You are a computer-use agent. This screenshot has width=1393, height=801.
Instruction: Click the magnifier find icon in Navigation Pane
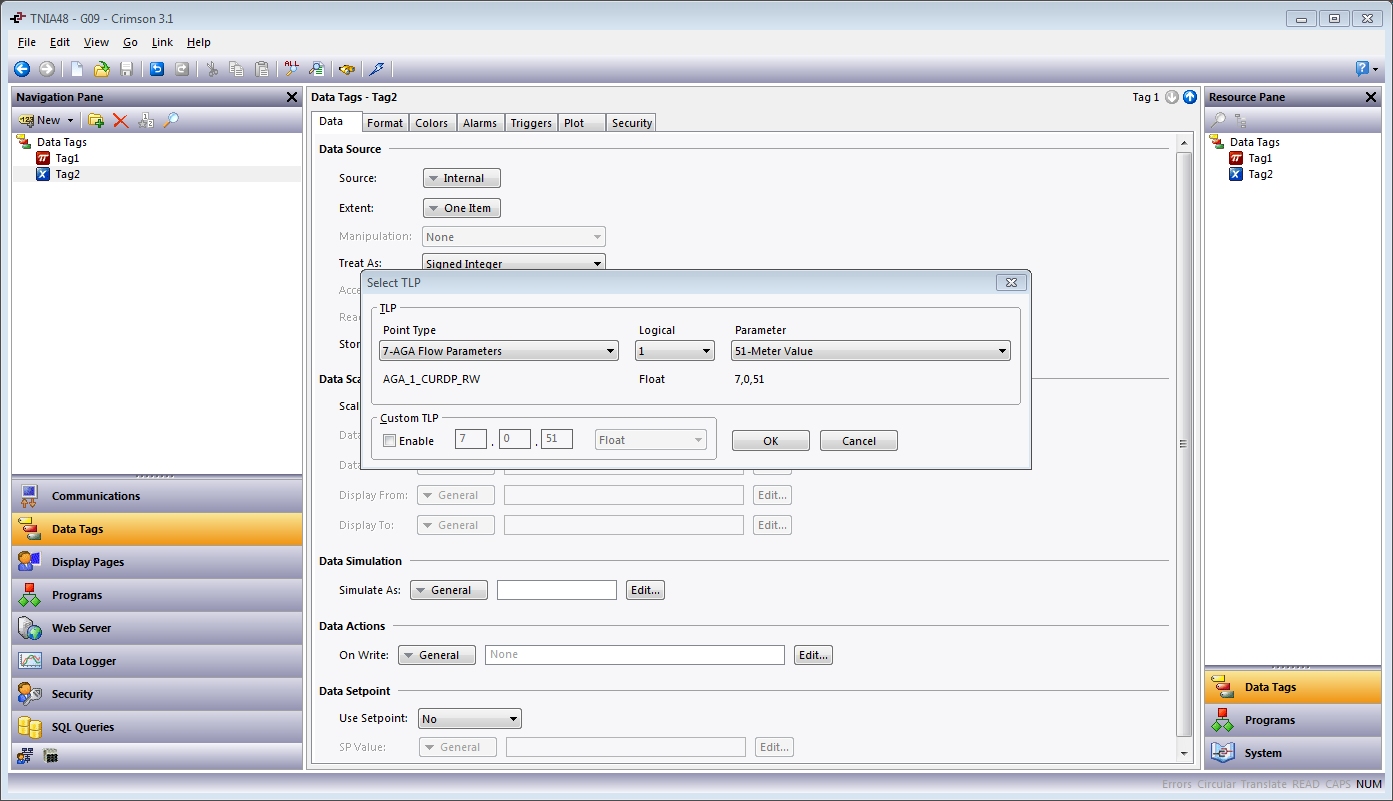171,120
